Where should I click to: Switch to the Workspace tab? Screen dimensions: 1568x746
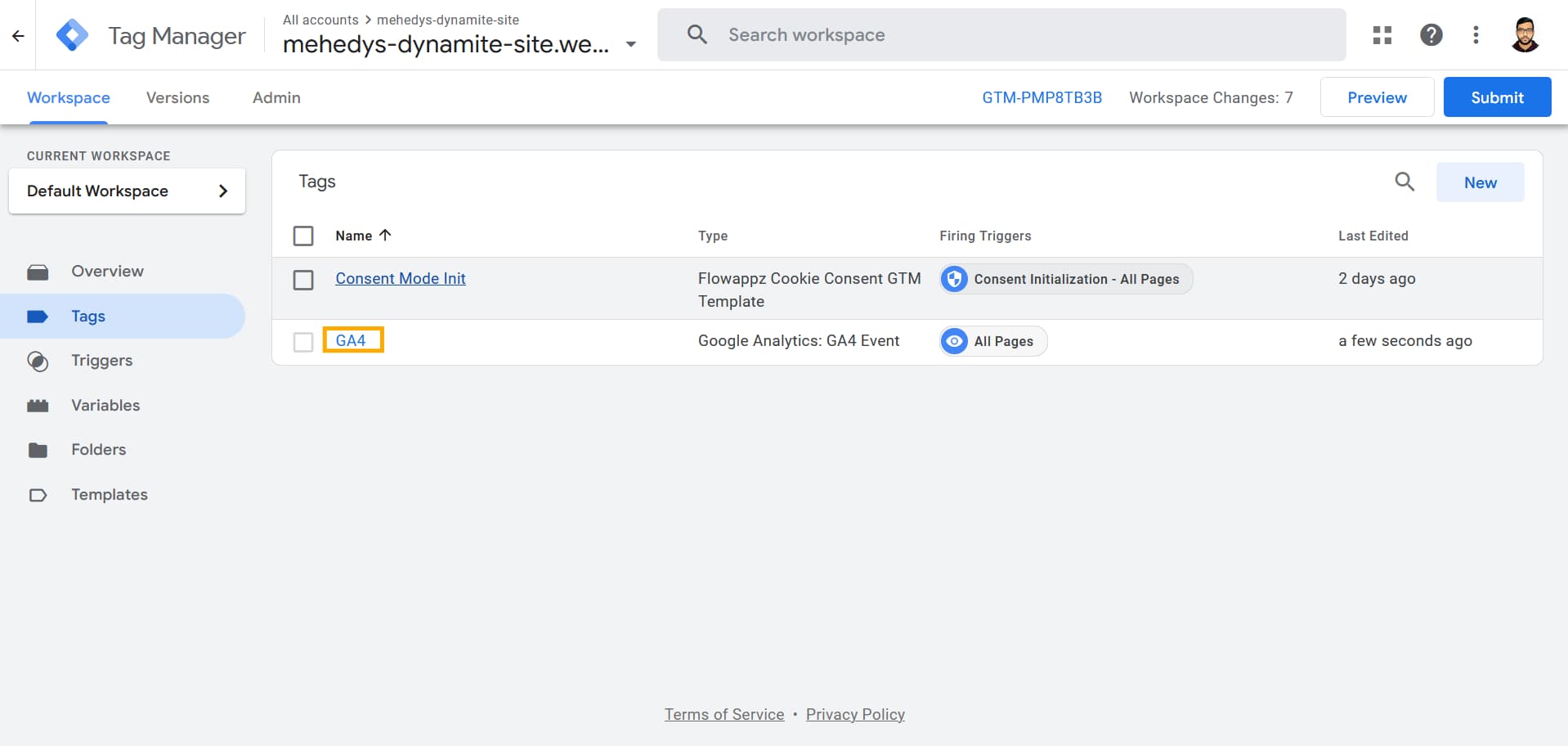69,97
